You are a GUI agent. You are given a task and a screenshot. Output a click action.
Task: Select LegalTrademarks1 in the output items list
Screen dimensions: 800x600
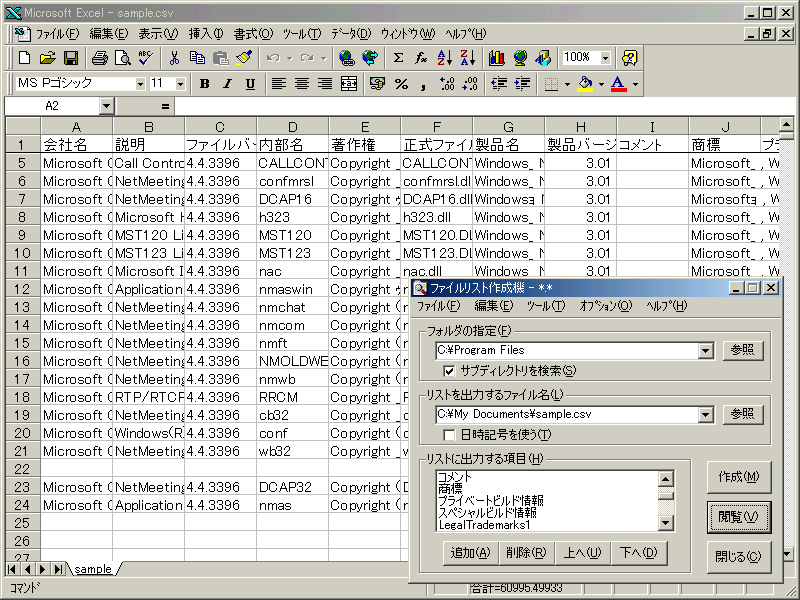485,525
